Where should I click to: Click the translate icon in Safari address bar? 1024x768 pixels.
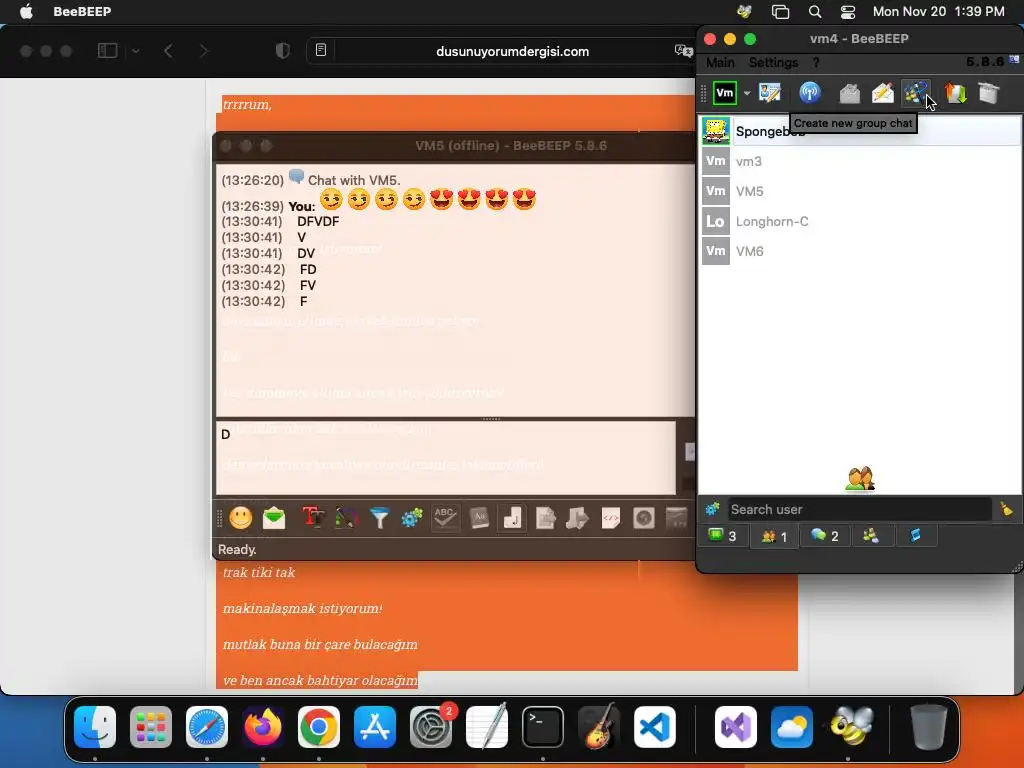[683, 51]
